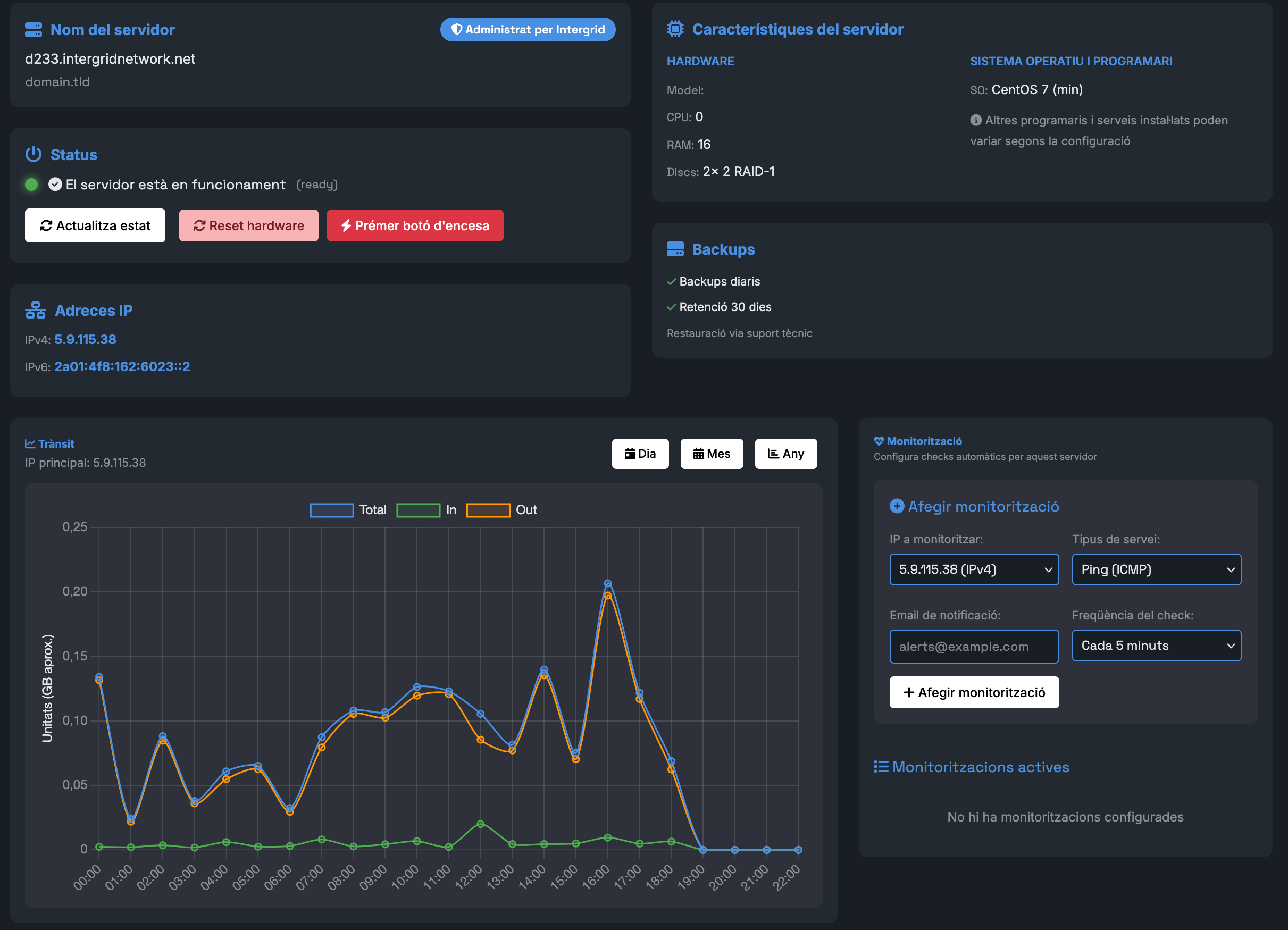The height and width of the screenshot is (930, 1288).
Task: Click the info icon before Altres programaris
Action: (976, 120)
